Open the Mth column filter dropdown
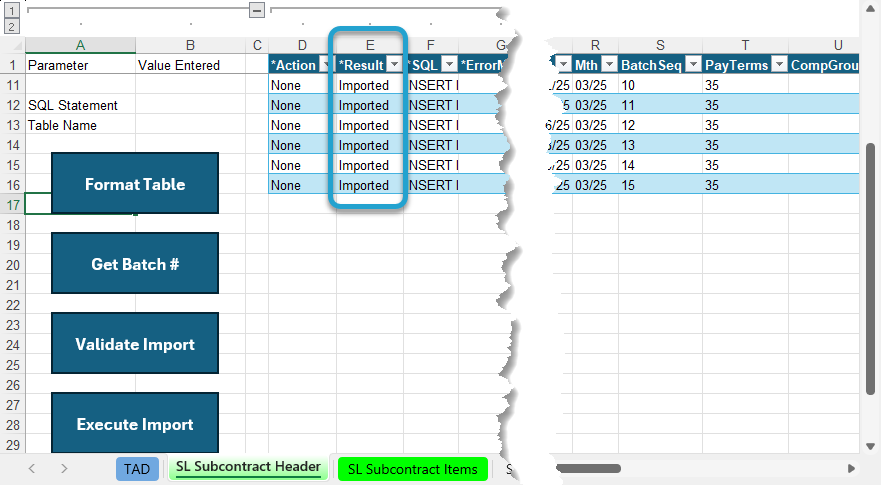Screen dimensions: 881x485 pyautogui.click(x=609, y=65)
